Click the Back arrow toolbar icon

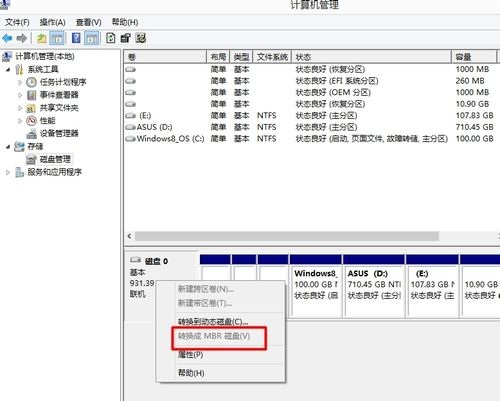pyautogui.click(x=7, y=38)
